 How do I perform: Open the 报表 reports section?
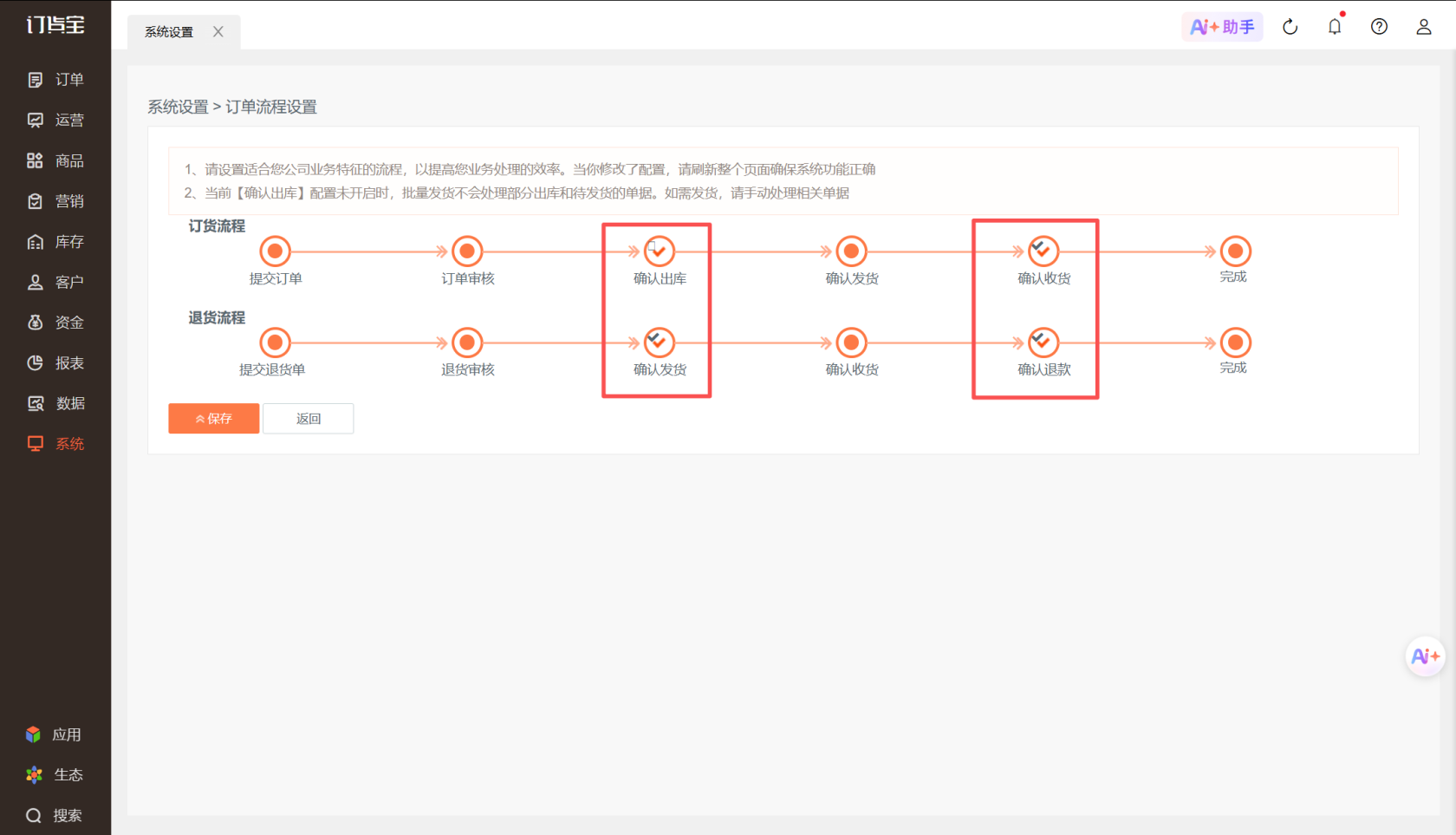pos(55,362)
